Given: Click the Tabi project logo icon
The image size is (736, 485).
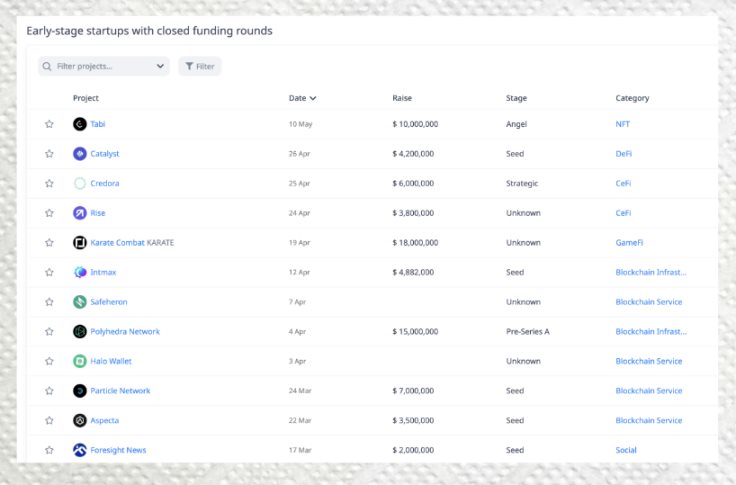Looking at the screenshot, I should pyautogui.click(x=80, y=124).
